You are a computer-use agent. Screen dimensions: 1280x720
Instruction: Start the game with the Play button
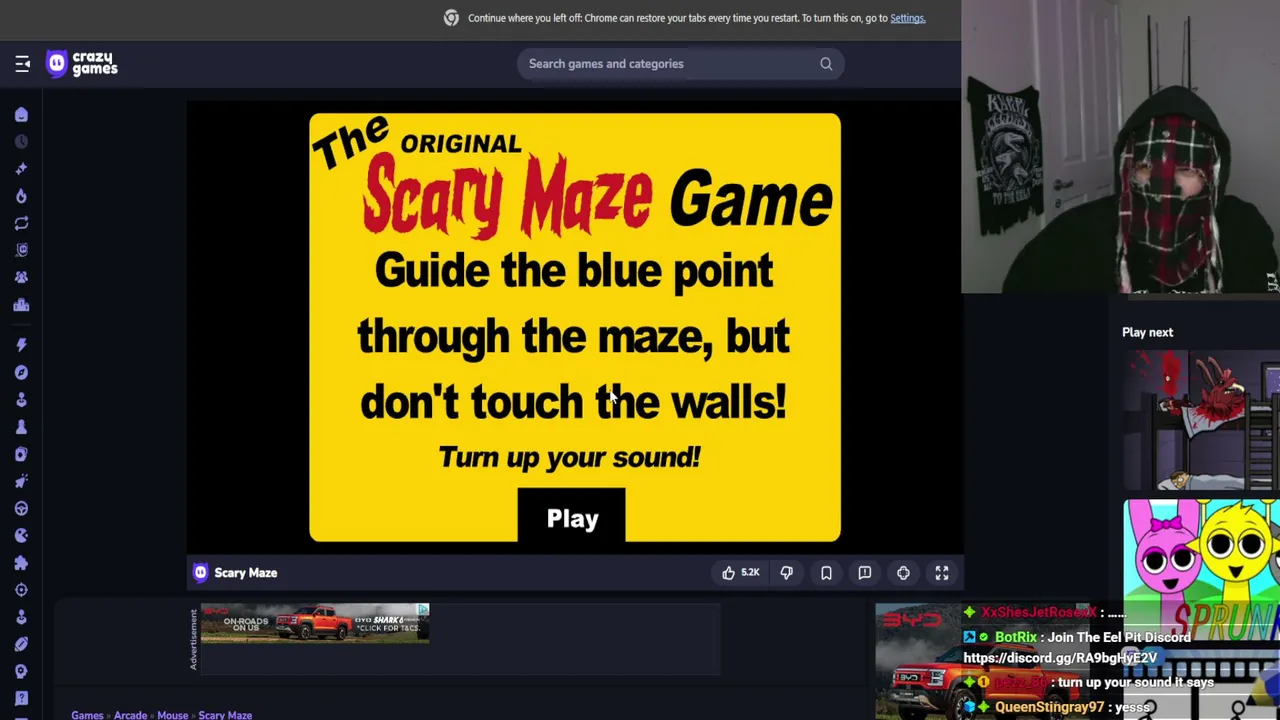[572, 515]
